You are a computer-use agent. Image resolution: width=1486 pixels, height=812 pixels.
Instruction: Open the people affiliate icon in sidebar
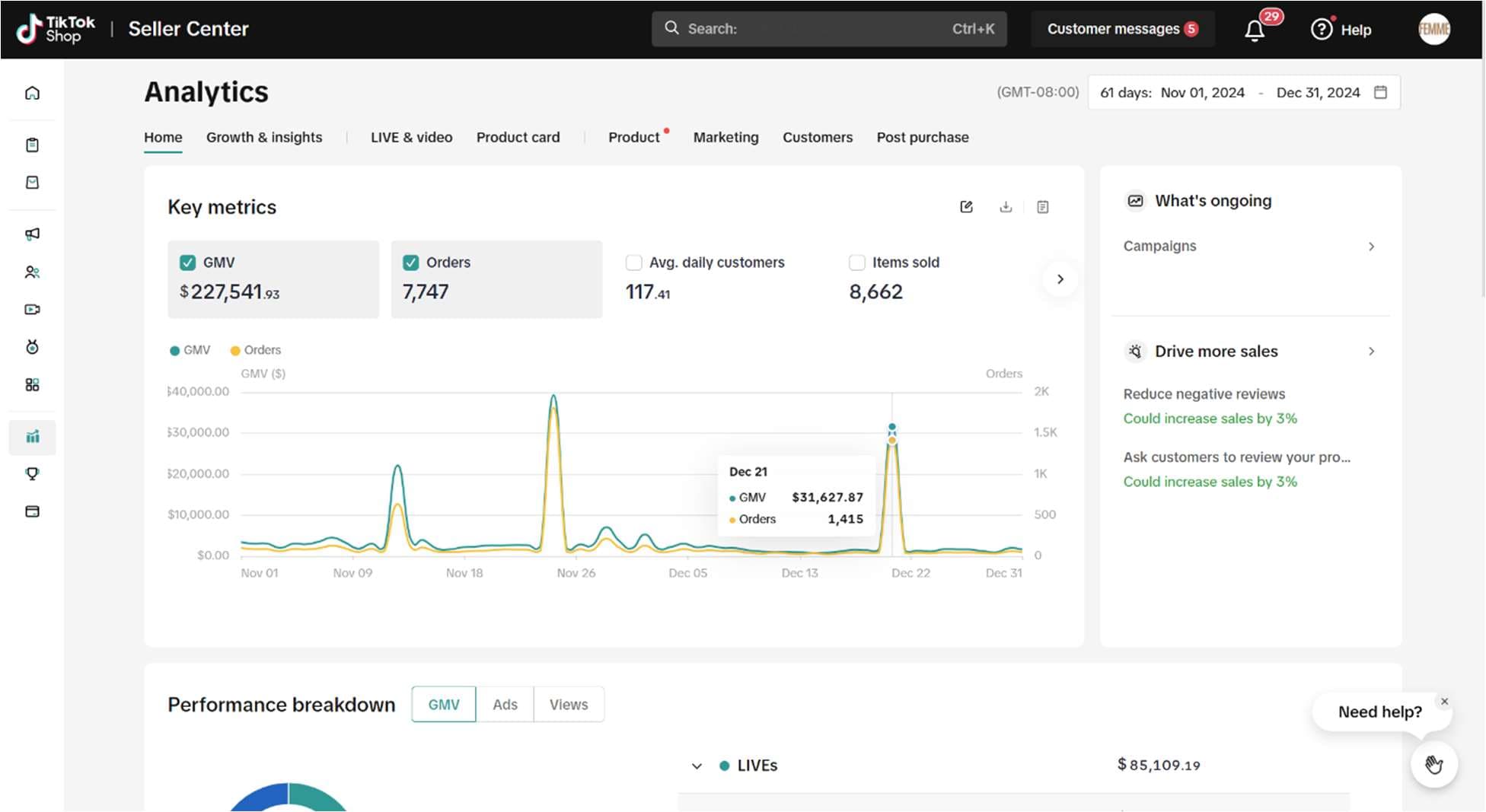[32, 272]
